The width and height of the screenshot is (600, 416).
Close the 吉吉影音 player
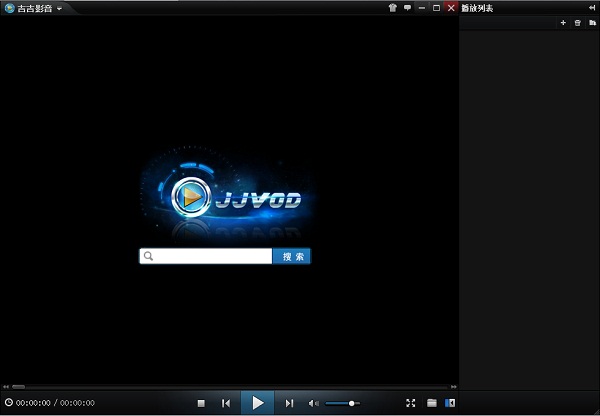click(451, 8)
